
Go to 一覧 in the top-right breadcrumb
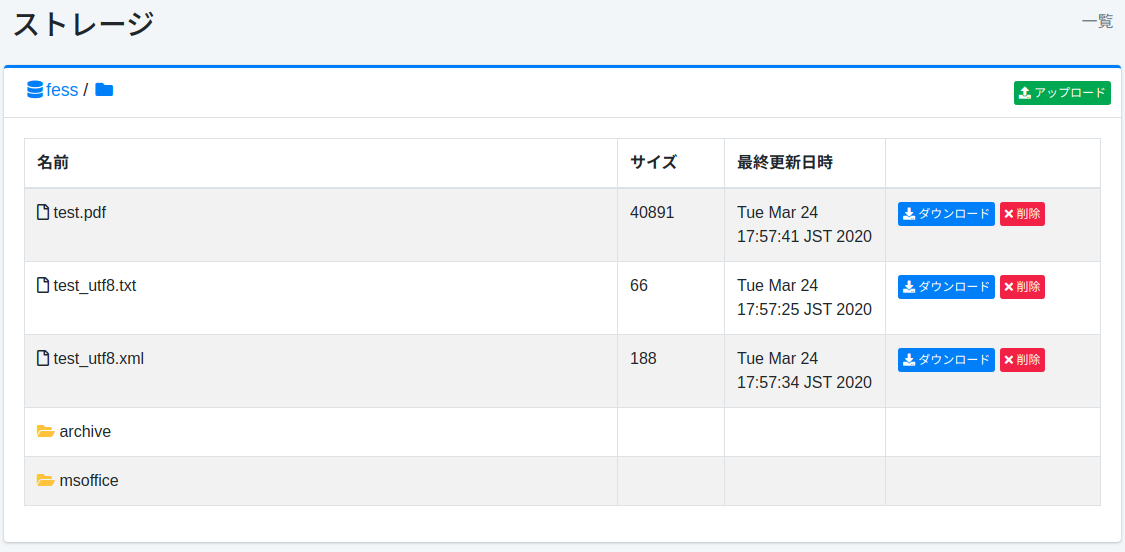click(1097, 21)
